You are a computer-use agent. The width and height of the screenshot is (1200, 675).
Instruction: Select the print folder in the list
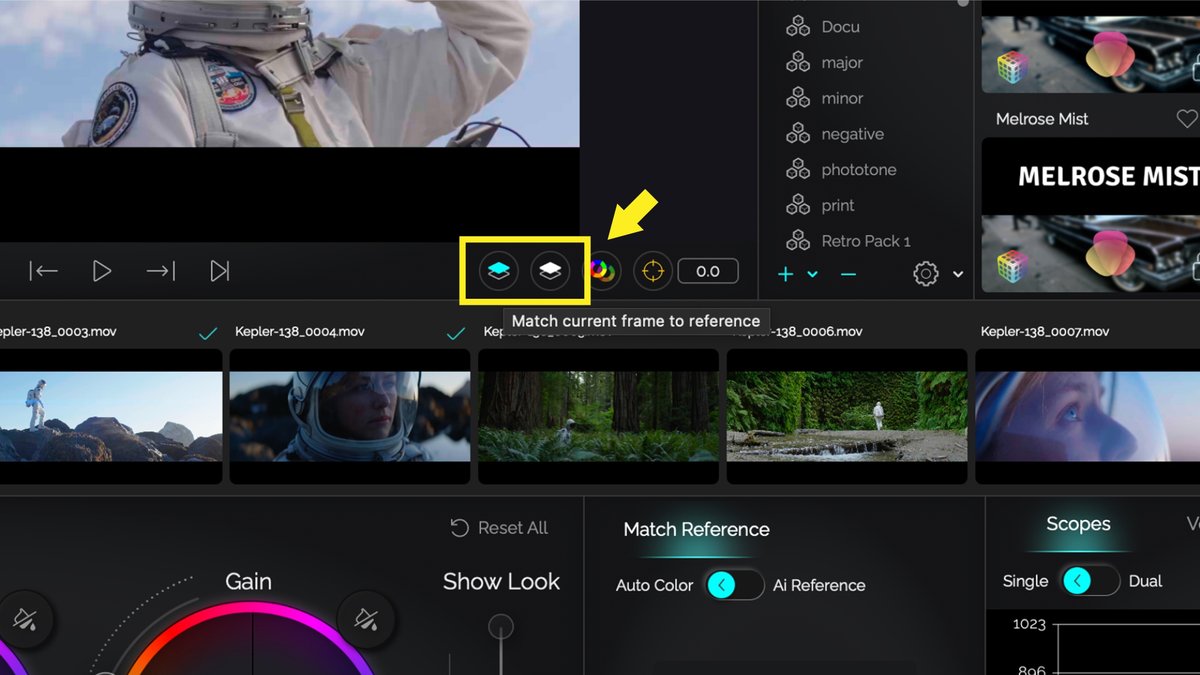(x=838, y=205)
